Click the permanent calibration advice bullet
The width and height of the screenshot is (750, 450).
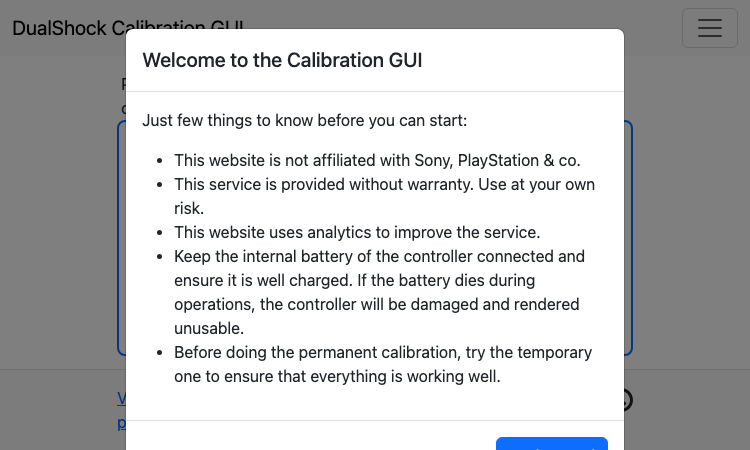click(383, 364)
